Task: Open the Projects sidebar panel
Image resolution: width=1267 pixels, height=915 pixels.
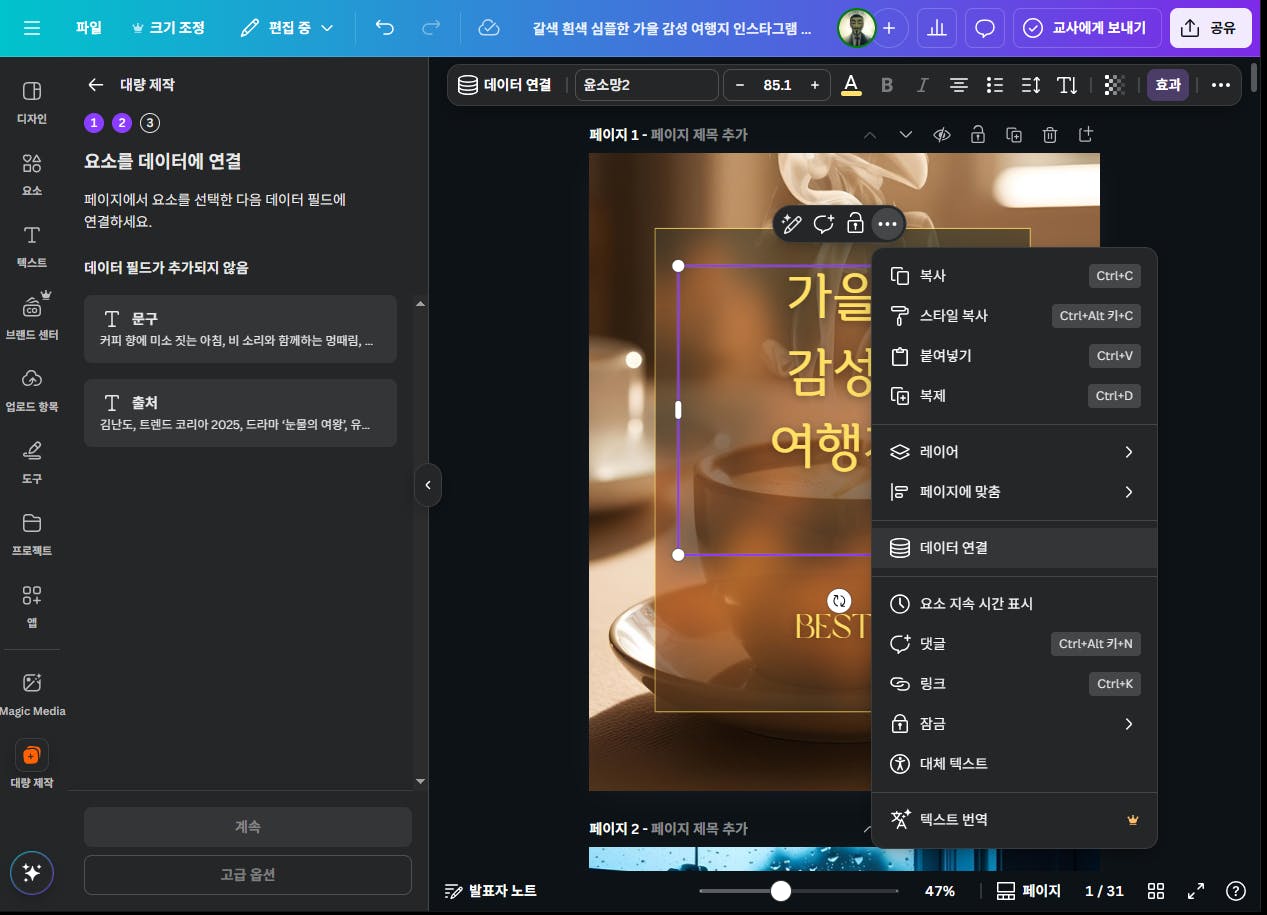Action: 32,535
